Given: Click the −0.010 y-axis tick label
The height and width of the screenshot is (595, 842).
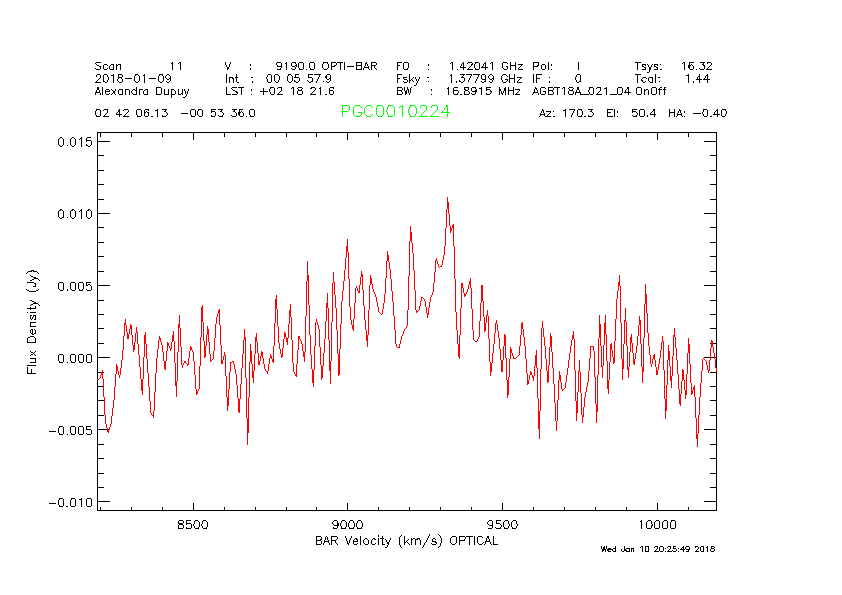Looking at the screenshot, I should 69,502.
